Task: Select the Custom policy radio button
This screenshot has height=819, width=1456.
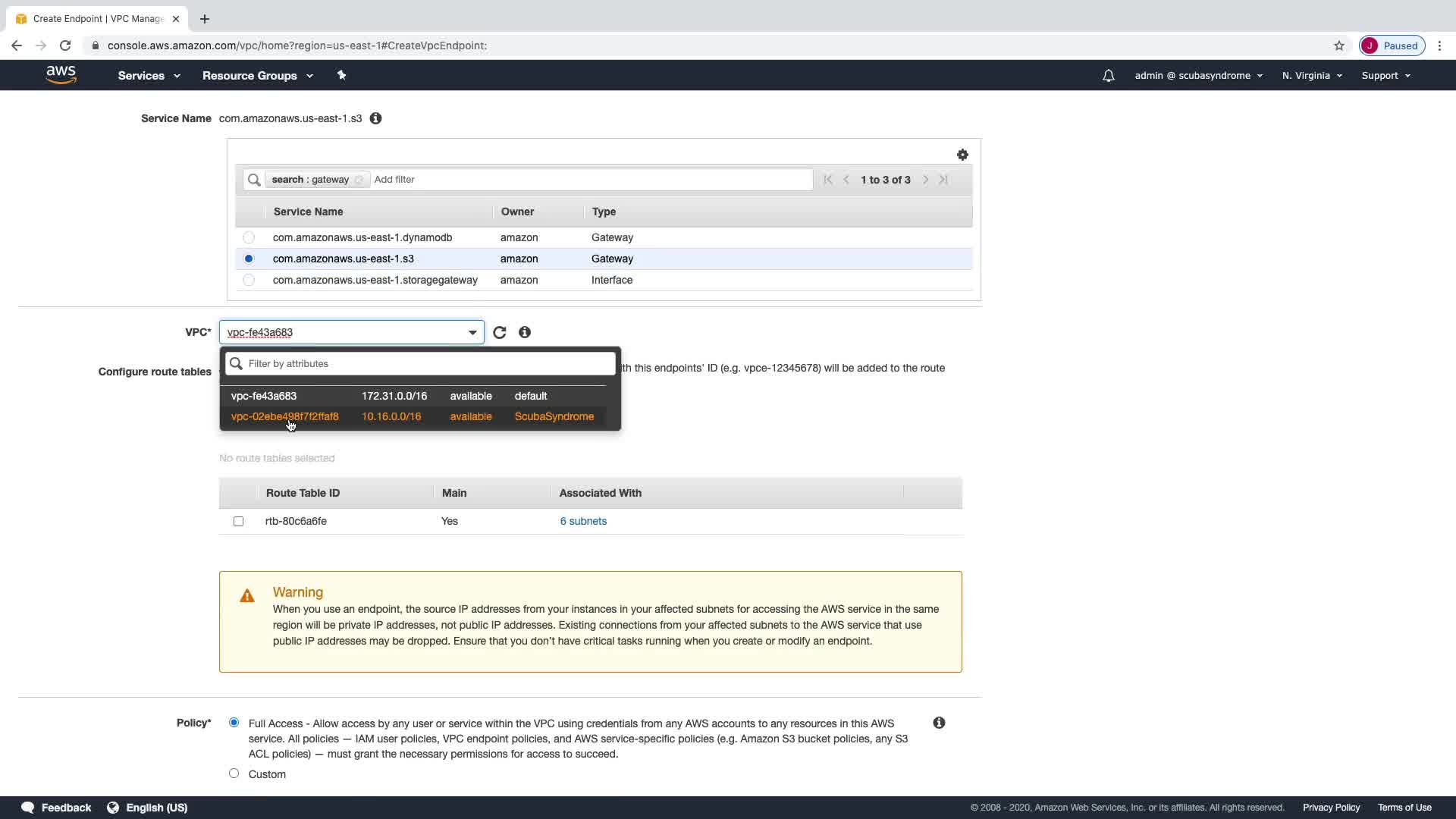Action: [234, 773]
